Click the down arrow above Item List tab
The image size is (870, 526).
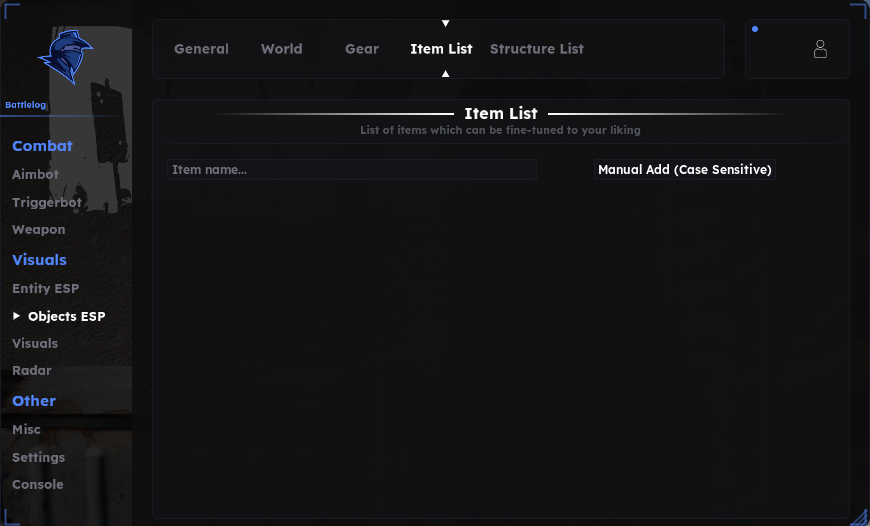pyautogui.click(x=445, y=23)
